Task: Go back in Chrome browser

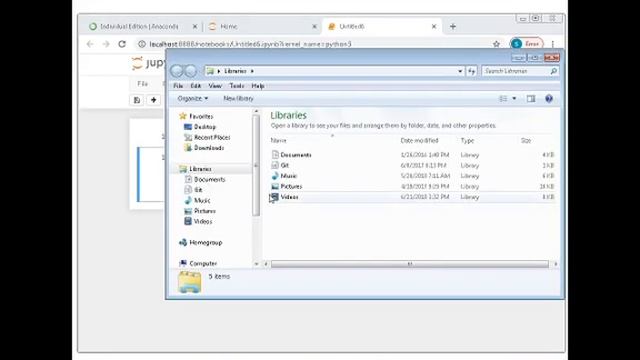Action: click(90, 44)
